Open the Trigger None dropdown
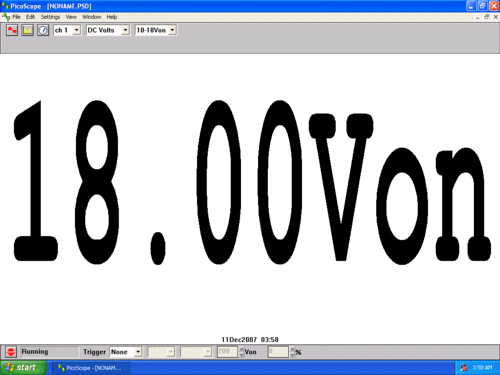Viewport: 500px width, 375px height. [126, 352]
